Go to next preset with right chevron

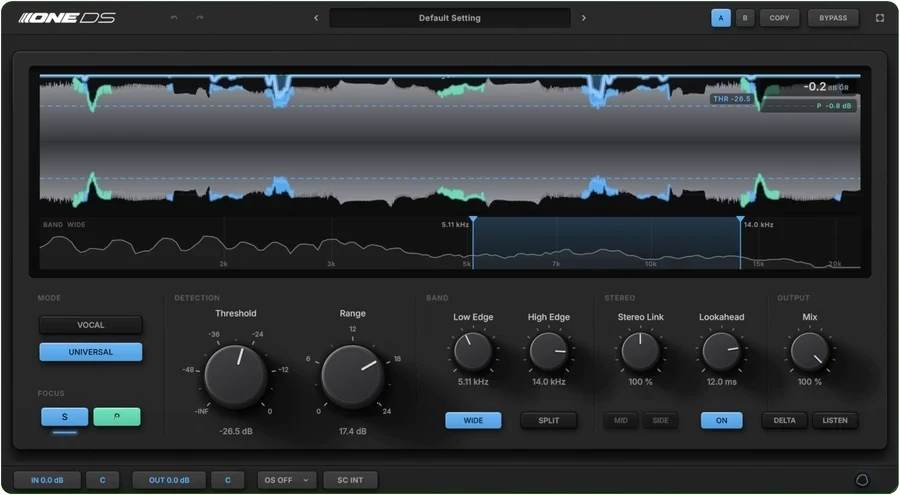[x=584, y=18]
